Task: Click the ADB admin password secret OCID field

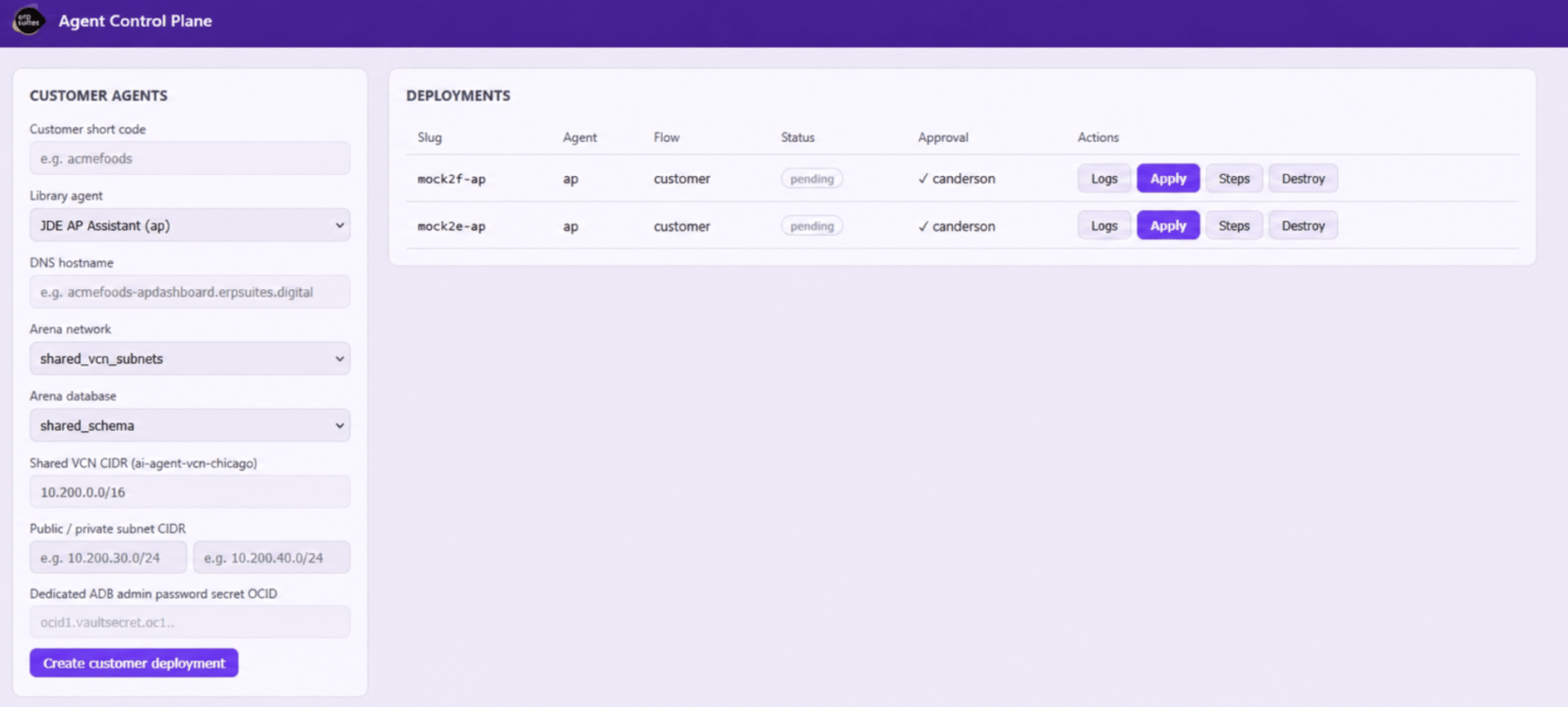Action: (190, 622)
